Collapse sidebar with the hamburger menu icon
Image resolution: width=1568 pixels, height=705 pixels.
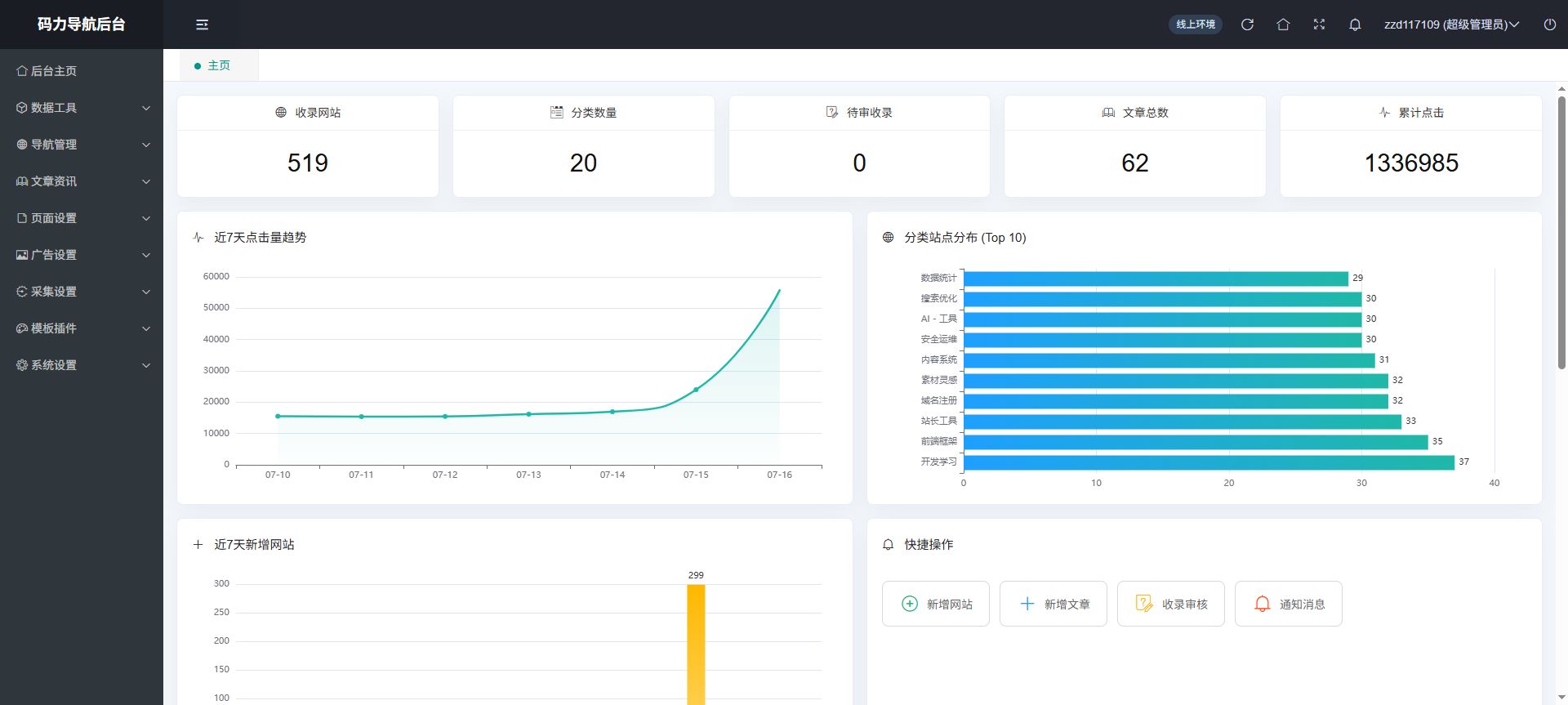click(202, 25)
